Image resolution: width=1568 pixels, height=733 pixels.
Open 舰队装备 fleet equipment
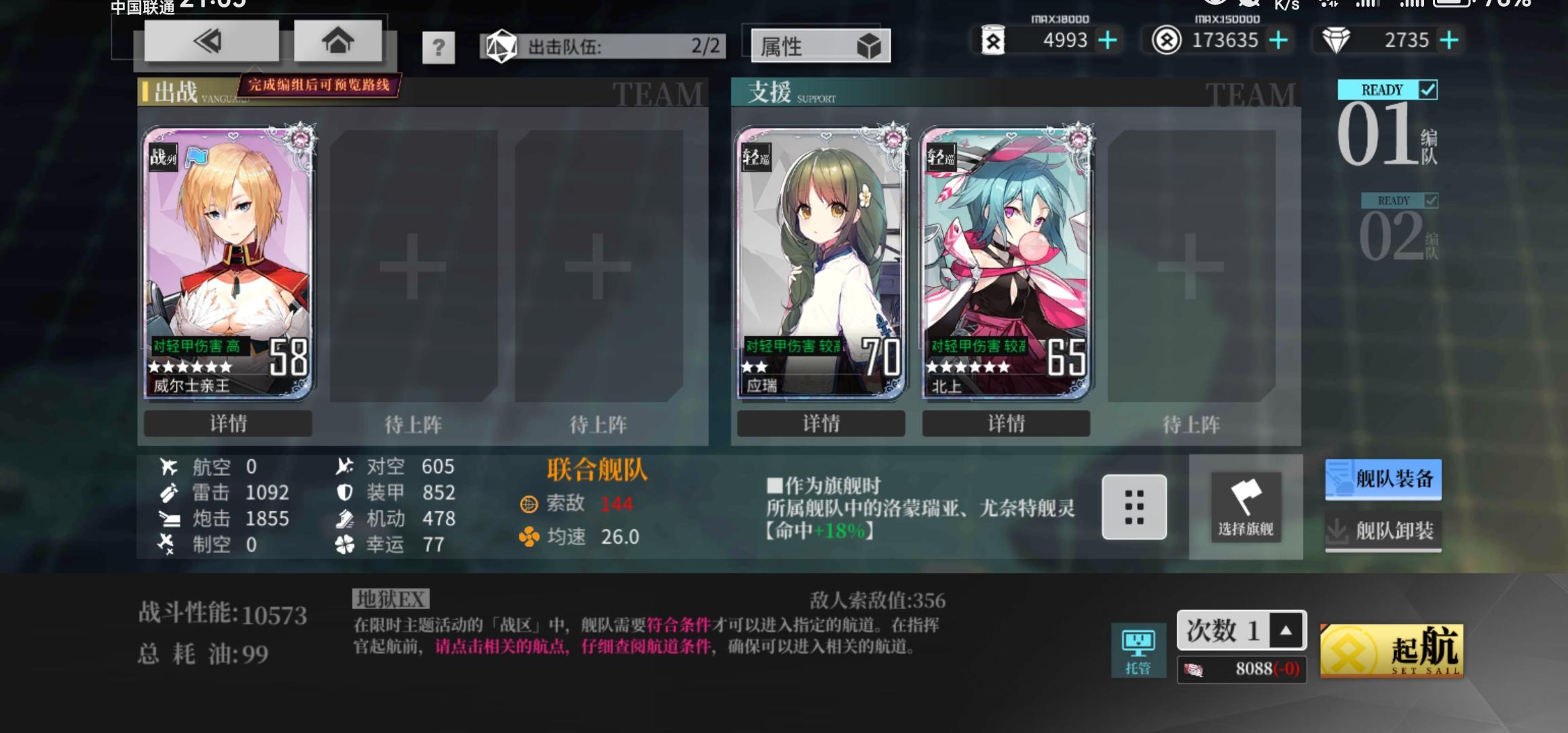(x=1383, y=479)
